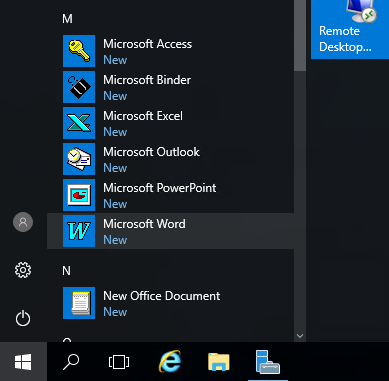This screenshot has width=389, height=381.
Task: Open File Explorer from taskbar
Action: 219,362
